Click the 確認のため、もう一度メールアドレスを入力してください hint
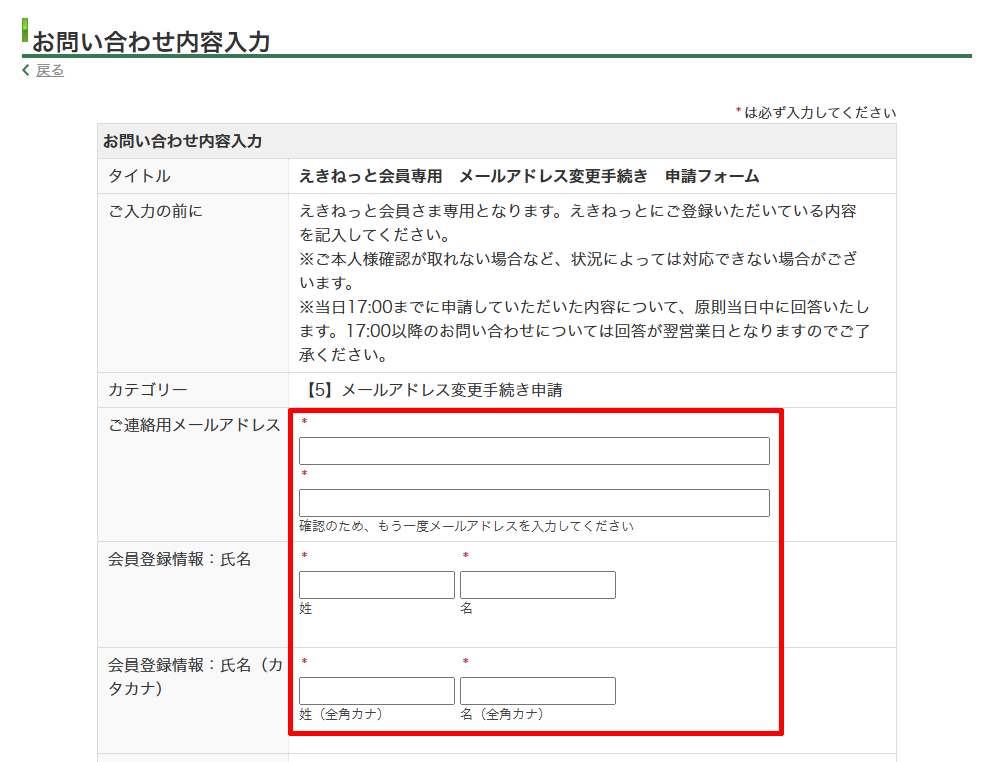 (x=466, y=526)
